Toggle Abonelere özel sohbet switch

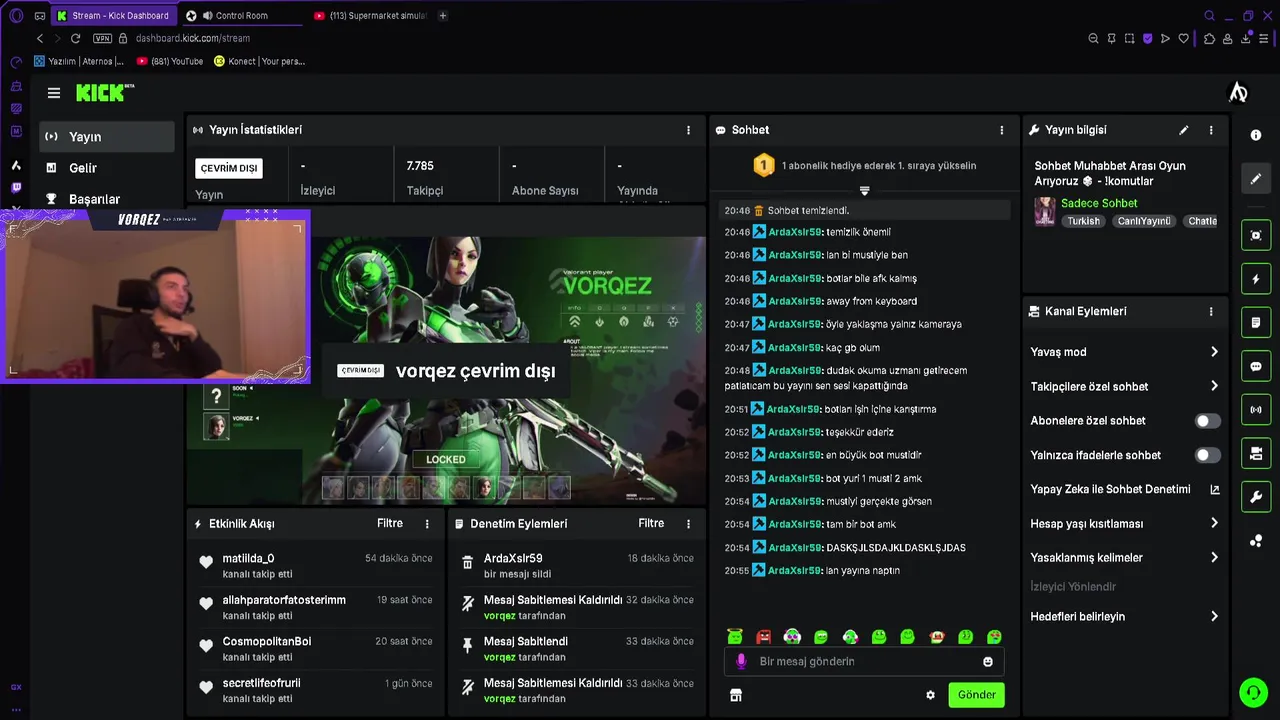pos(1208,421)
